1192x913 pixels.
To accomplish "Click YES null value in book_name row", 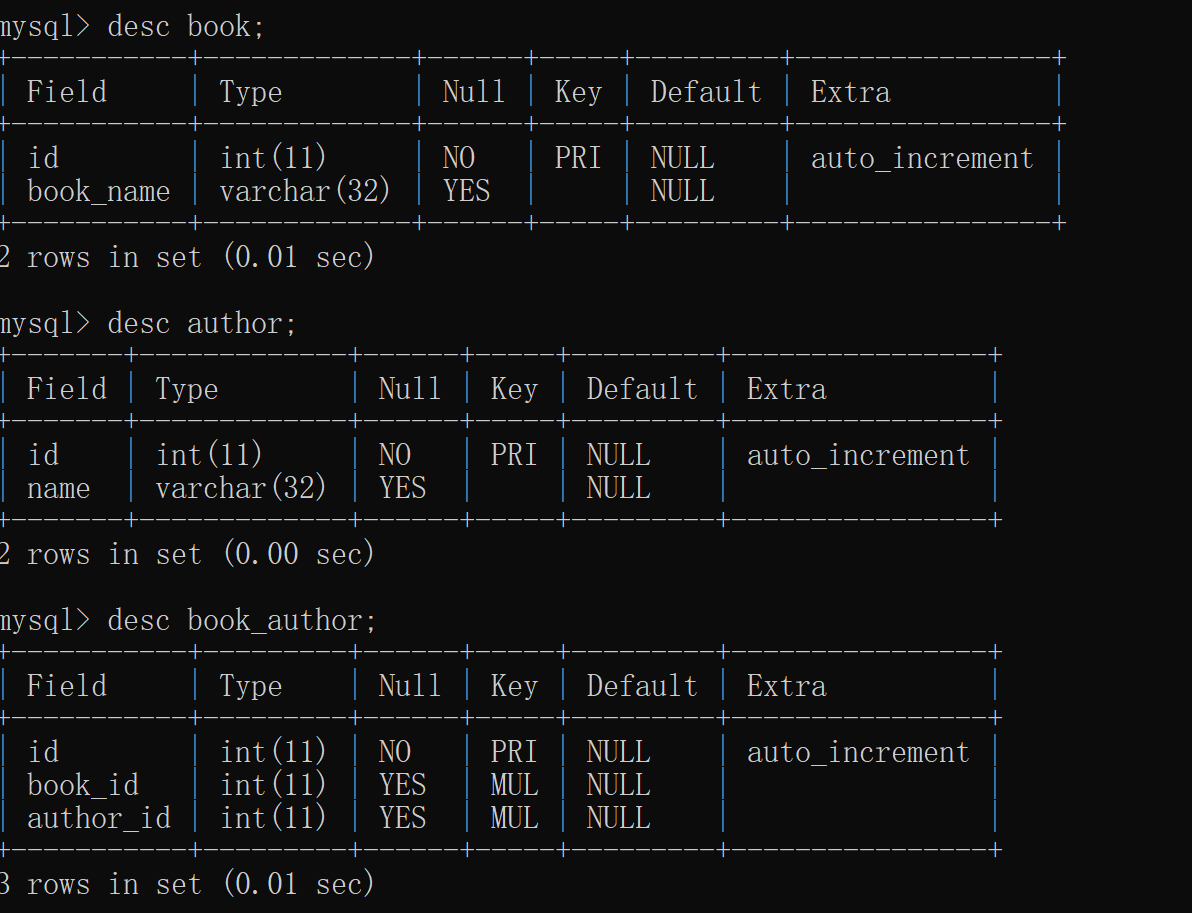I will coord(466,191).
